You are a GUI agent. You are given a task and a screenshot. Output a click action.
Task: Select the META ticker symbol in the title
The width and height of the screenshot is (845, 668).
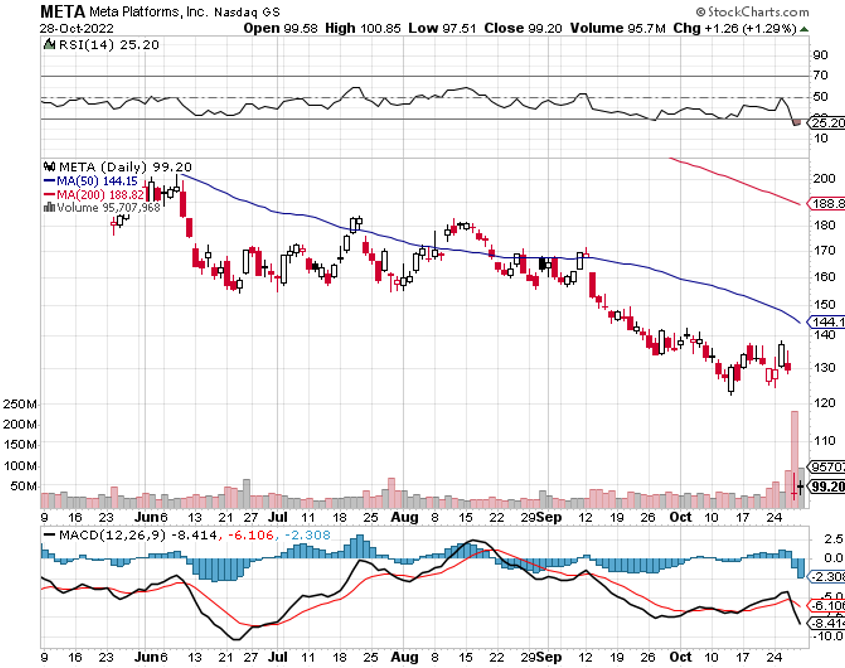[x=63, y=11]
